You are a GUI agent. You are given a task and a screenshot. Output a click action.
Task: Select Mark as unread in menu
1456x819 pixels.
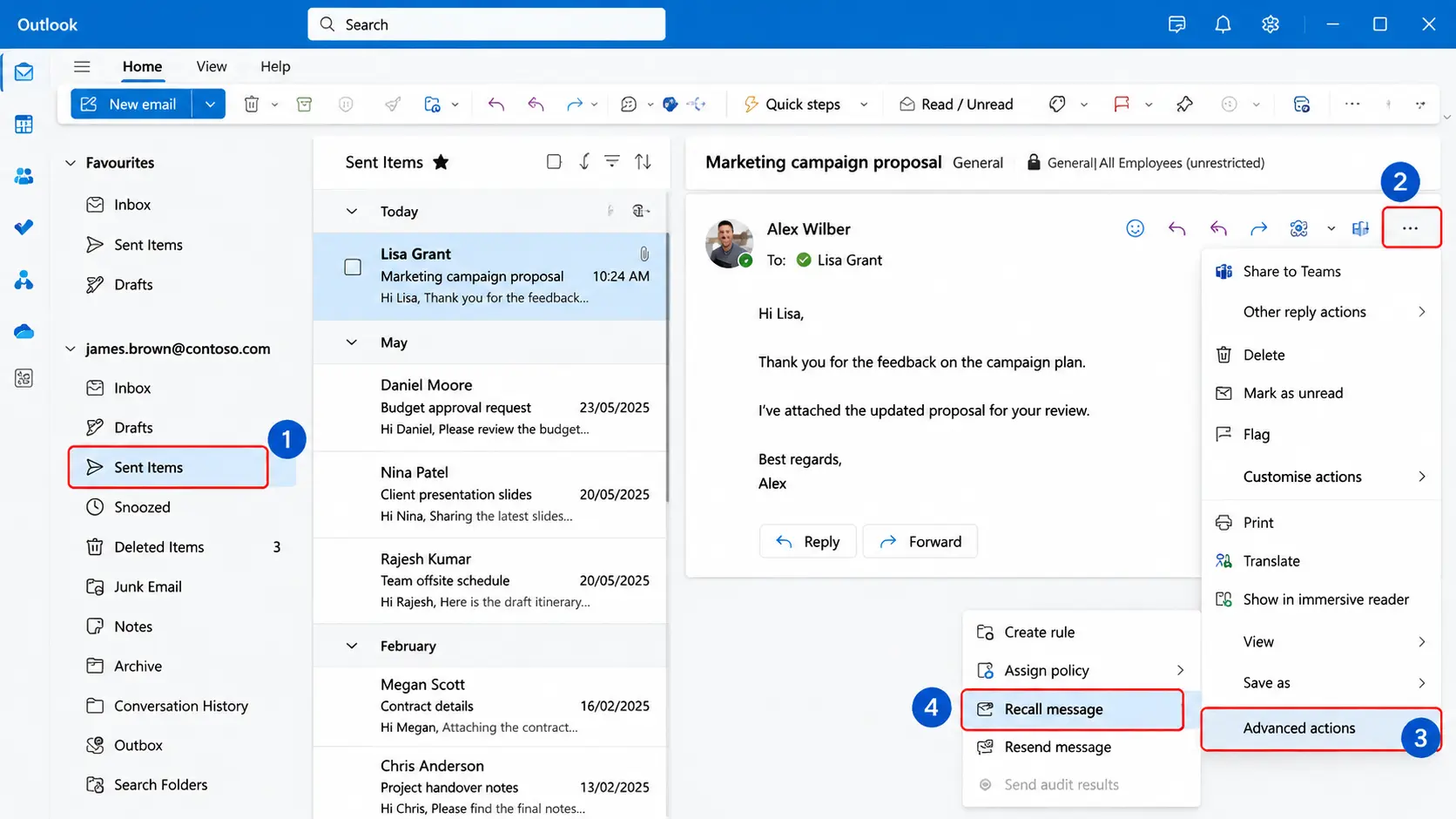point(1320,393)
